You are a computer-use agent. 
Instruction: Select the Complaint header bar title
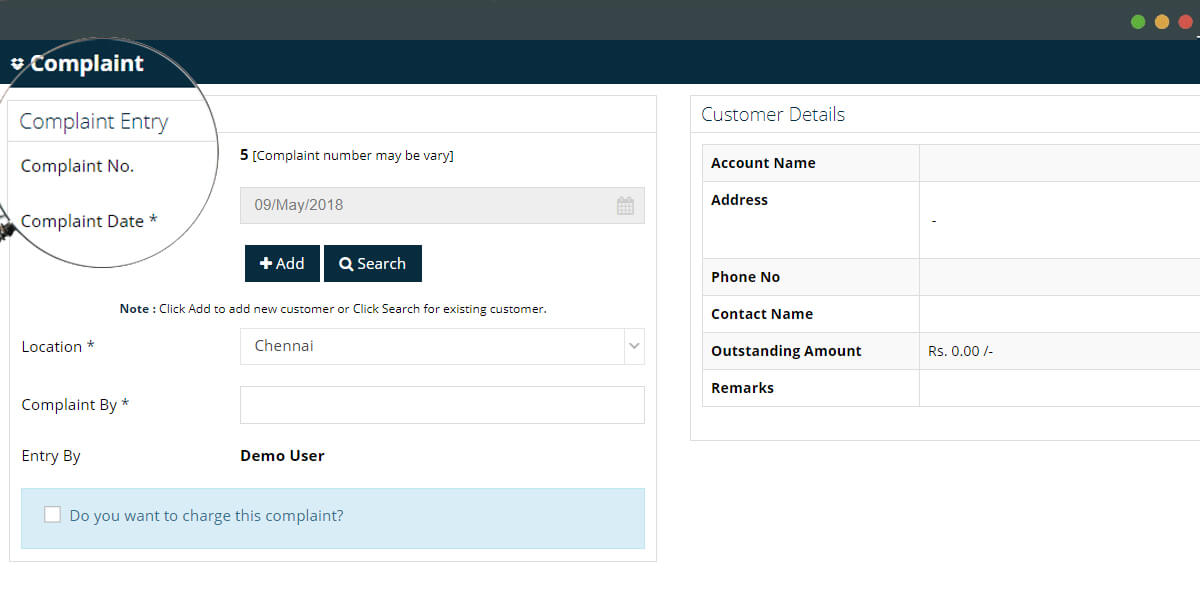86,63
